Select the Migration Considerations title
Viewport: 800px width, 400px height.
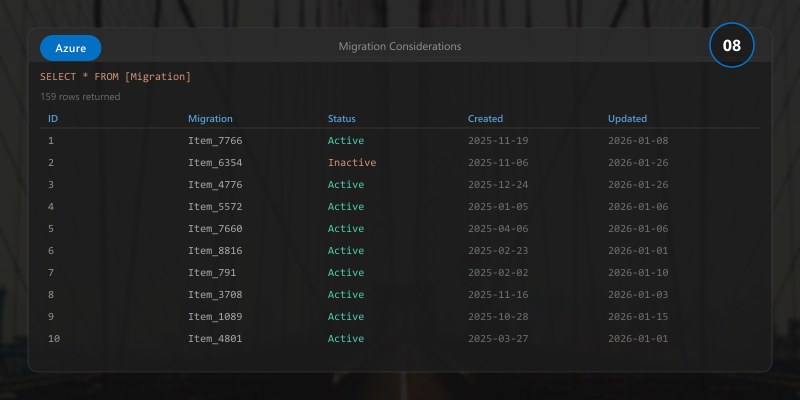(400, 46)
